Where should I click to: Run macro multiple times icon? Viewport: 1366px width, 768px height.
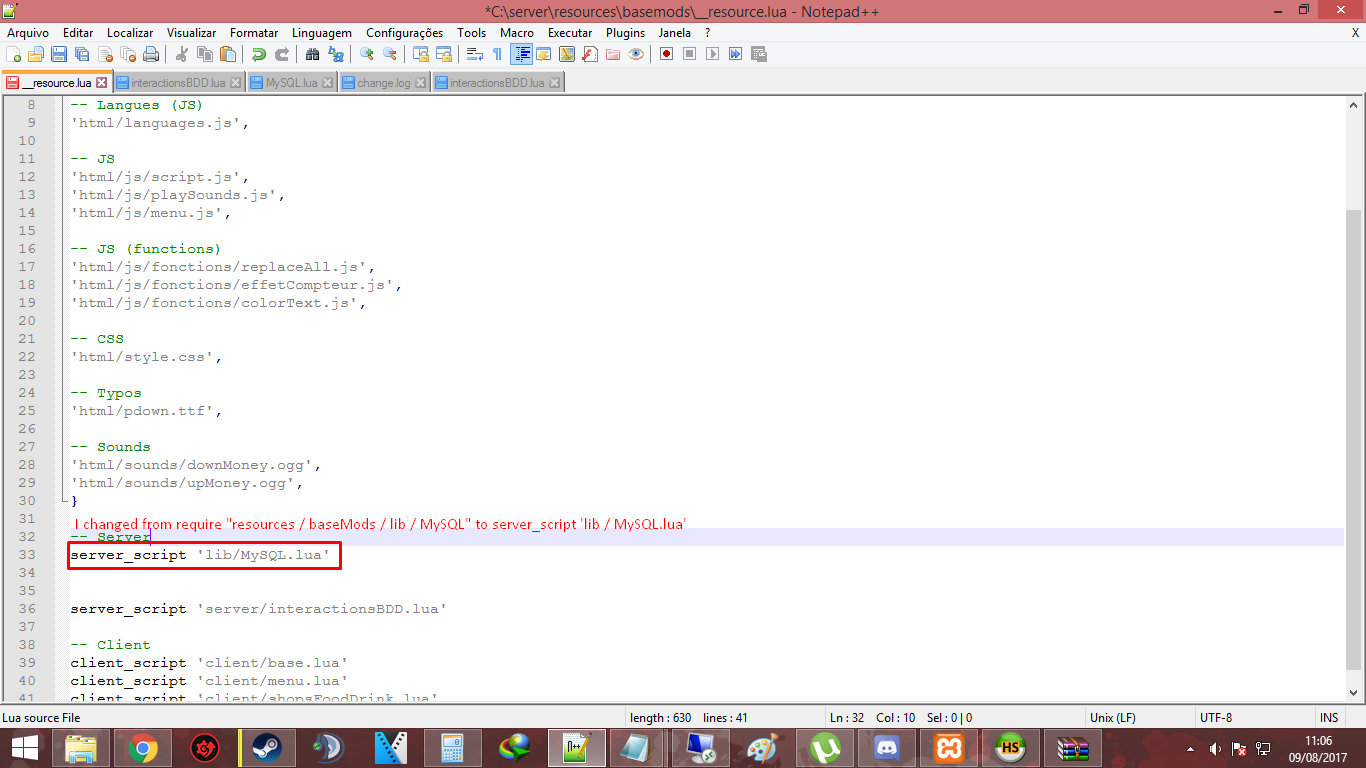(x=735, y=54)
